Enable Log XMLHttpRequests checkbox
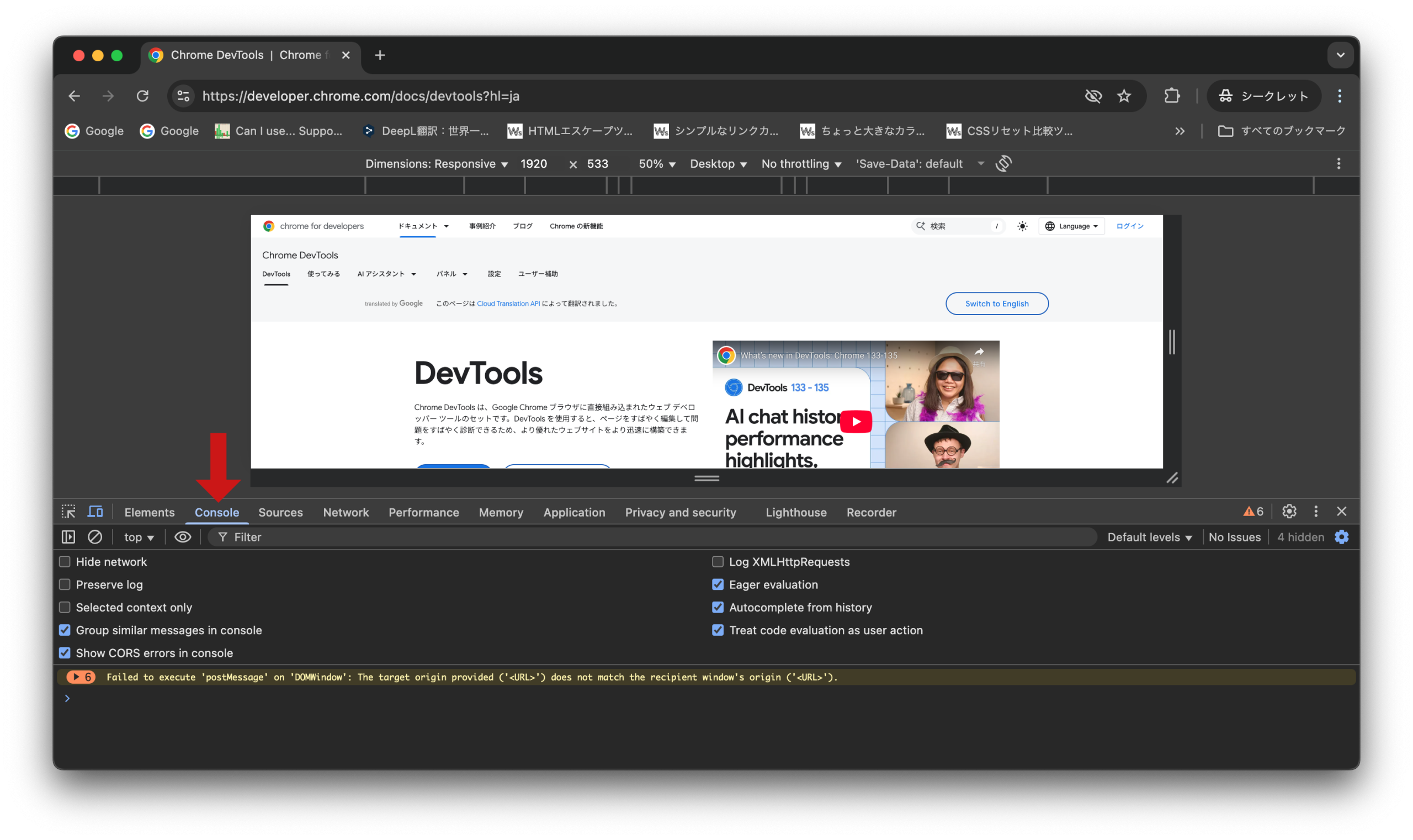The height and width of the screenshot is (840, 1413). (x=717, y=561)
